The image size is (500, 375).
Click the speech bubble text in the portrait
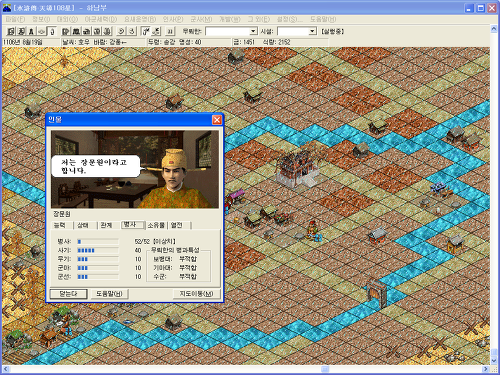coord(93,166)
